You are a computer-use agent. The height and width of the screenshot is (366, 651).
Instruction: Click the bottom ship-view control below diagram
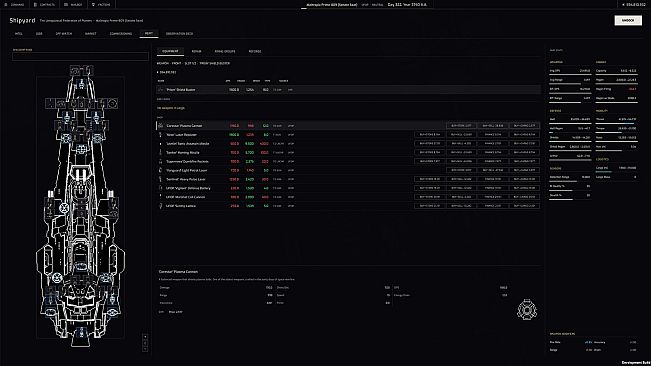145,349
